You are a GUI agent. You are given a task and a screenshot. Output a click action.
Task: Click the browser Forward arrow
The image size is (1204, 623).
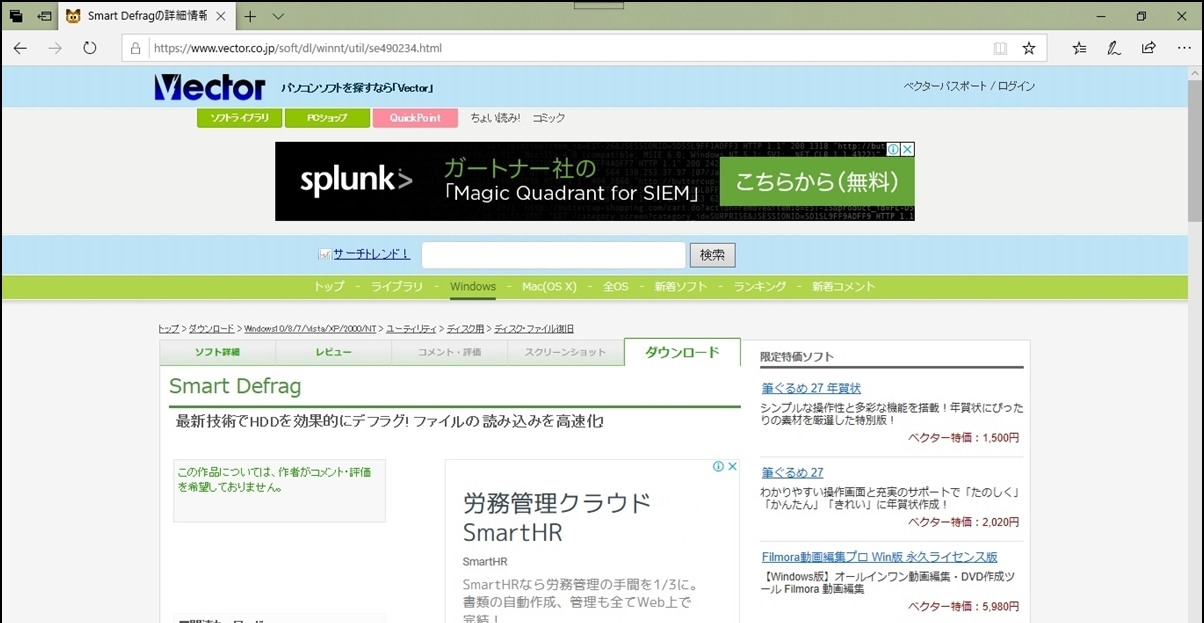coord(55,48)
